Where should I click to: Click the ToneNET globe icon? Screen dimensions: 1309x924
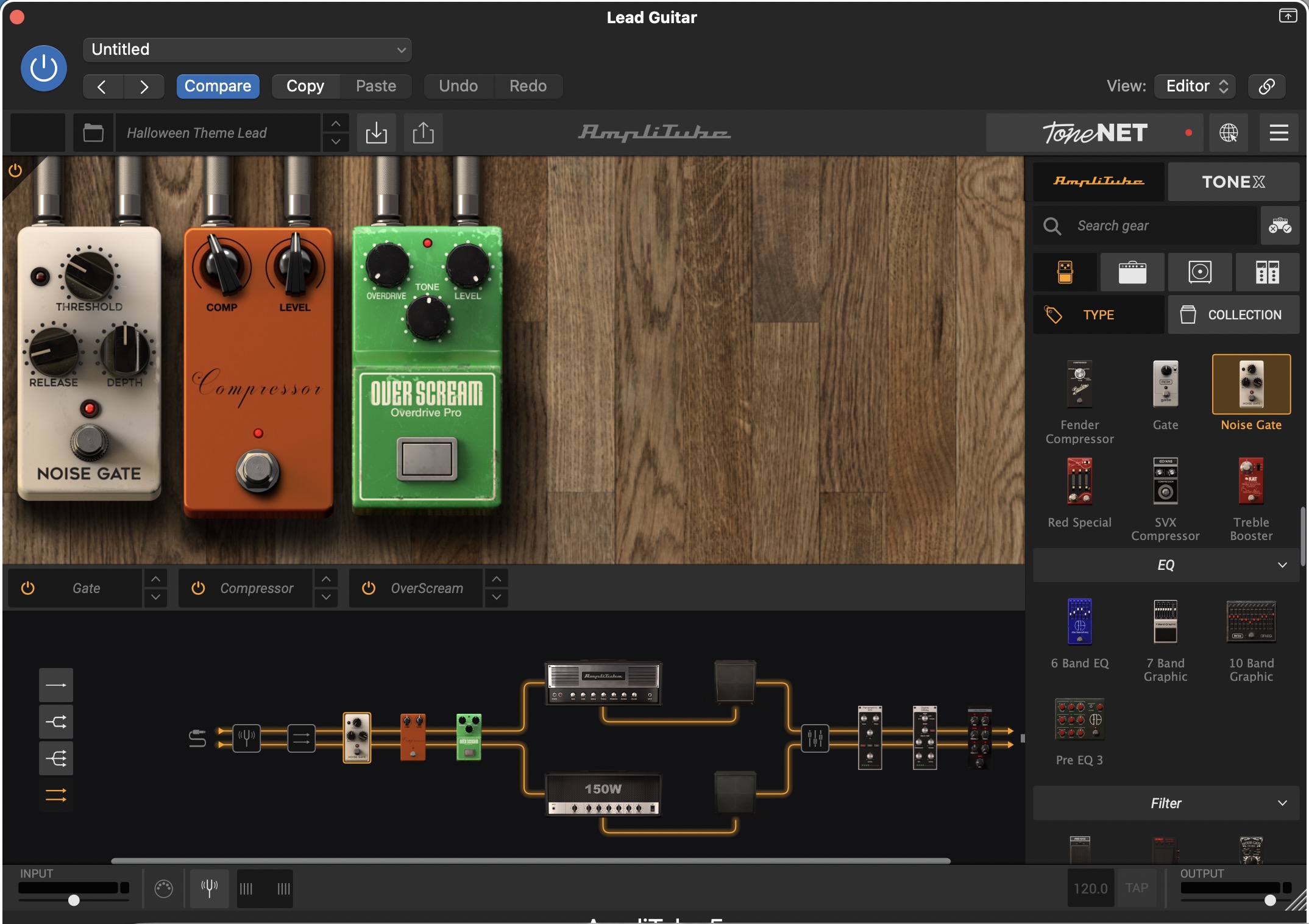(1228, 132)
